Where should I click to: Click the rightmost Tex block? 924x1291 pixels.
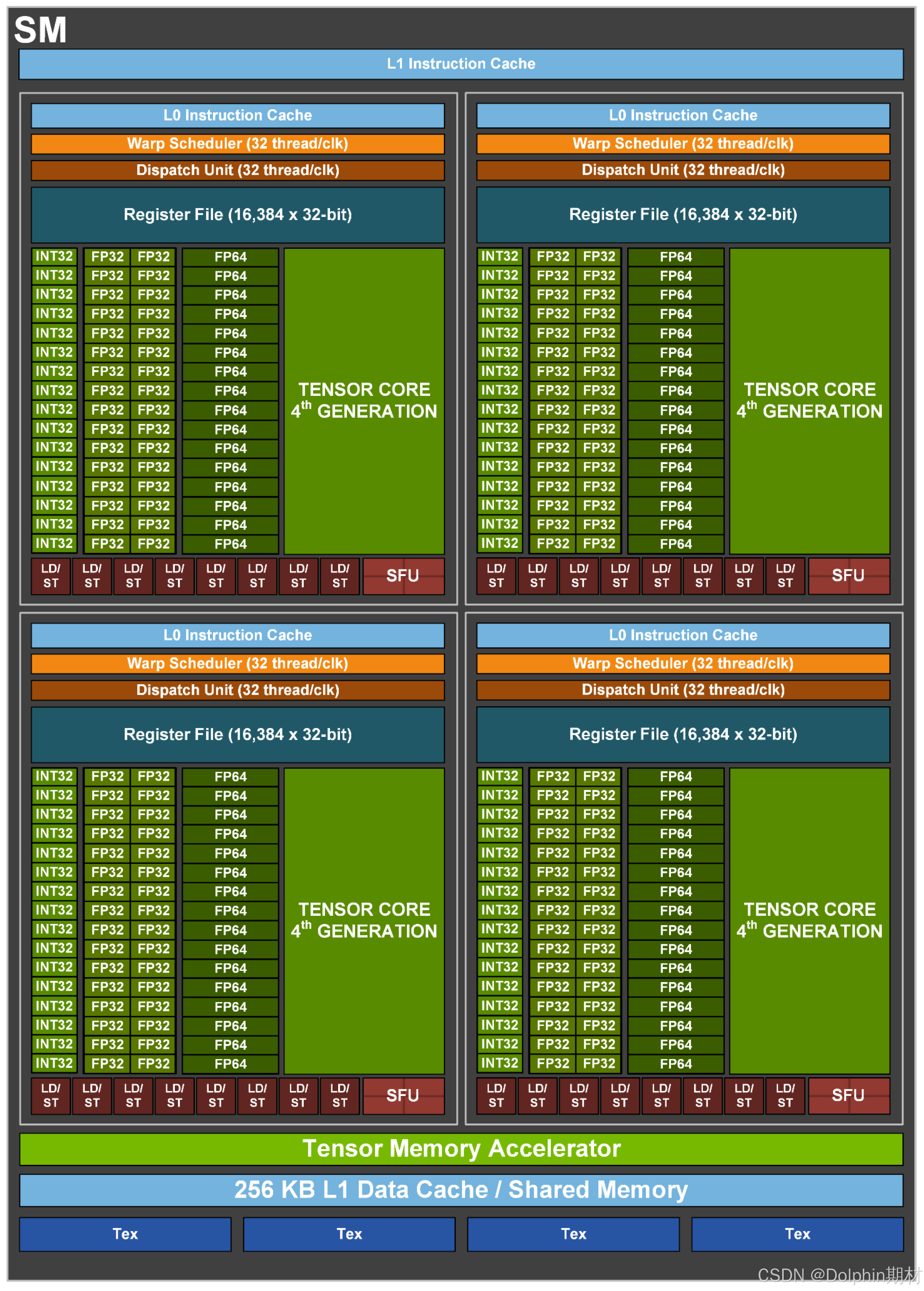pyautogui.click(x=797, y=1234)
